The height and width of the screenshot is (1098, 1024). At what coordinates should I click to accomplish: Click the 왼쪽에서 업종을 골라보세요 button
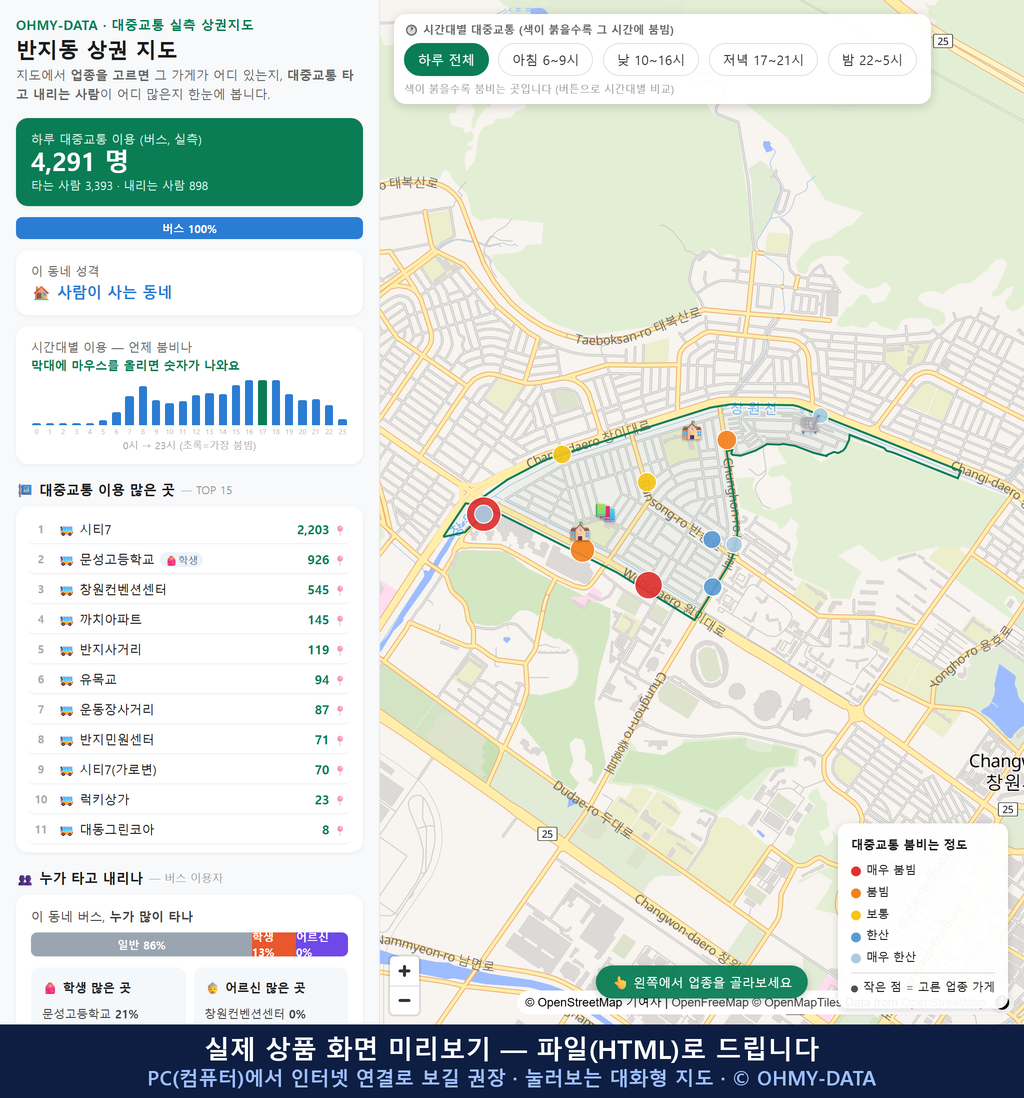701,982
